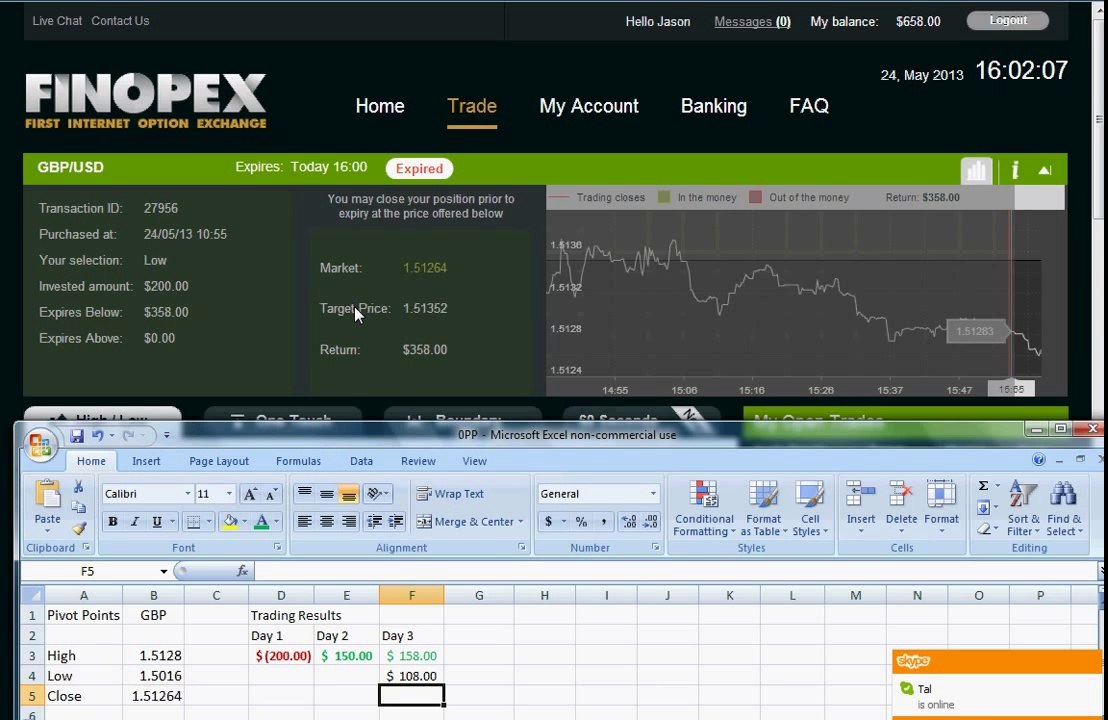The height and width of the screenshot is (720, 1108).
Task: Click Insert cells icon
Action: tap(861, 494)
